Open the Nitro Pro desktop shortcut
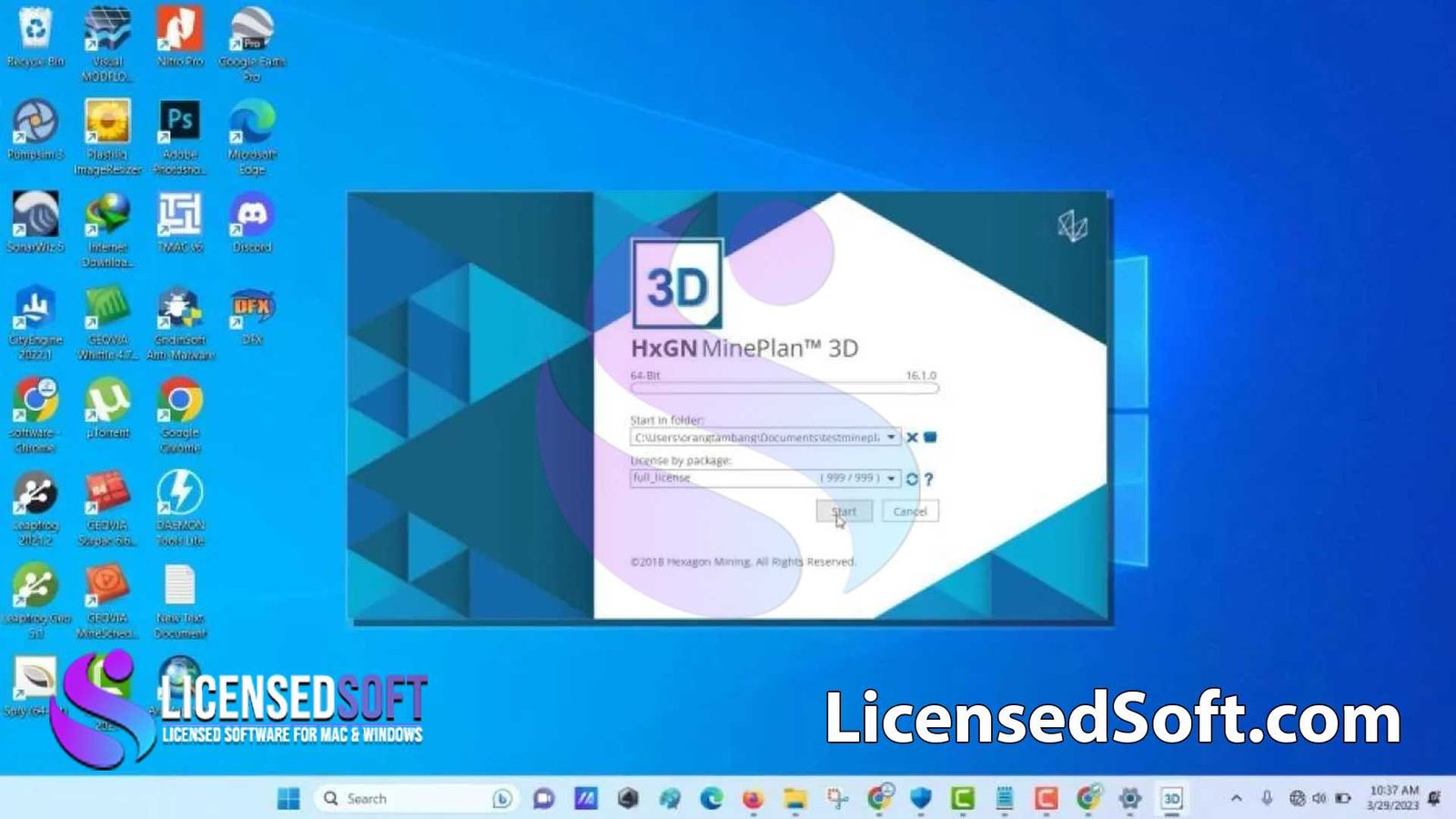Screen dimensions: 1456x819 (180, 36)
